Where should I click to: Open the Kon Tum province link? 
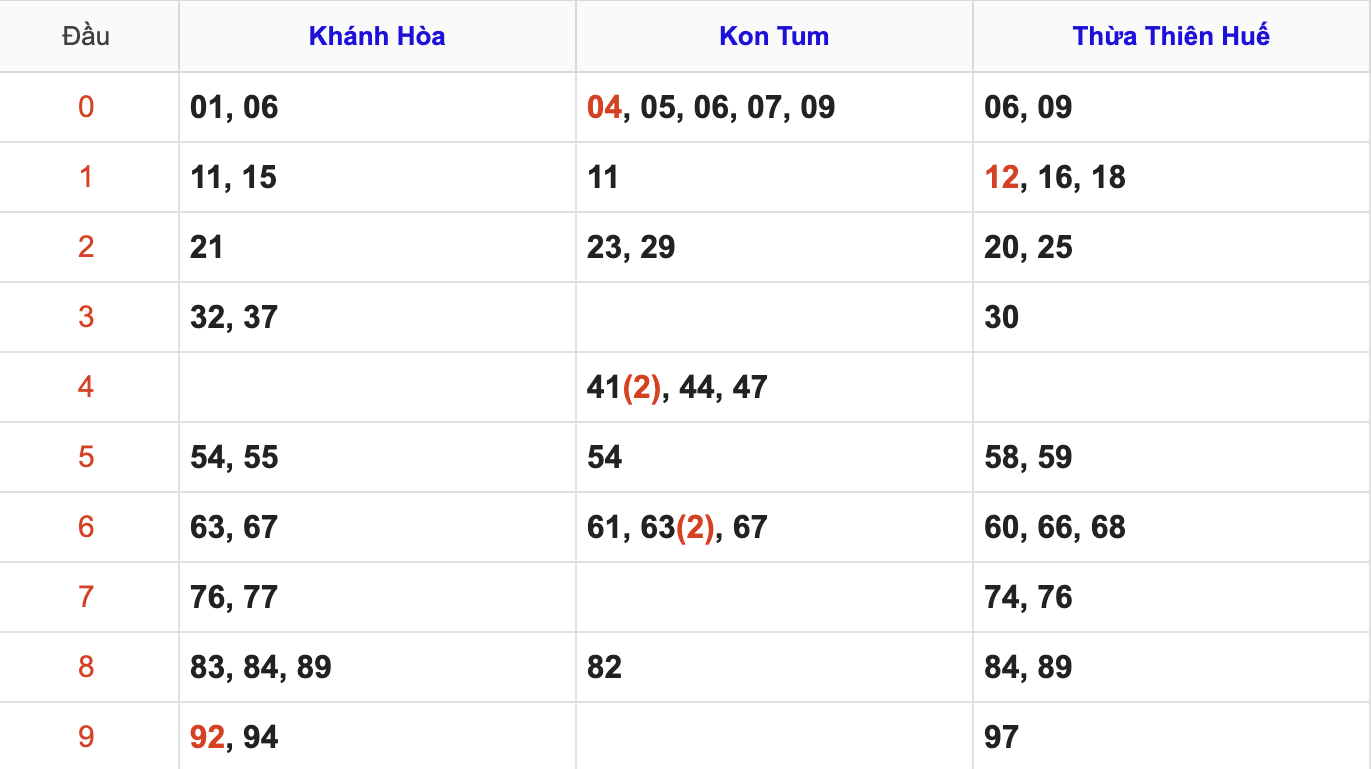tap(774, 37)
